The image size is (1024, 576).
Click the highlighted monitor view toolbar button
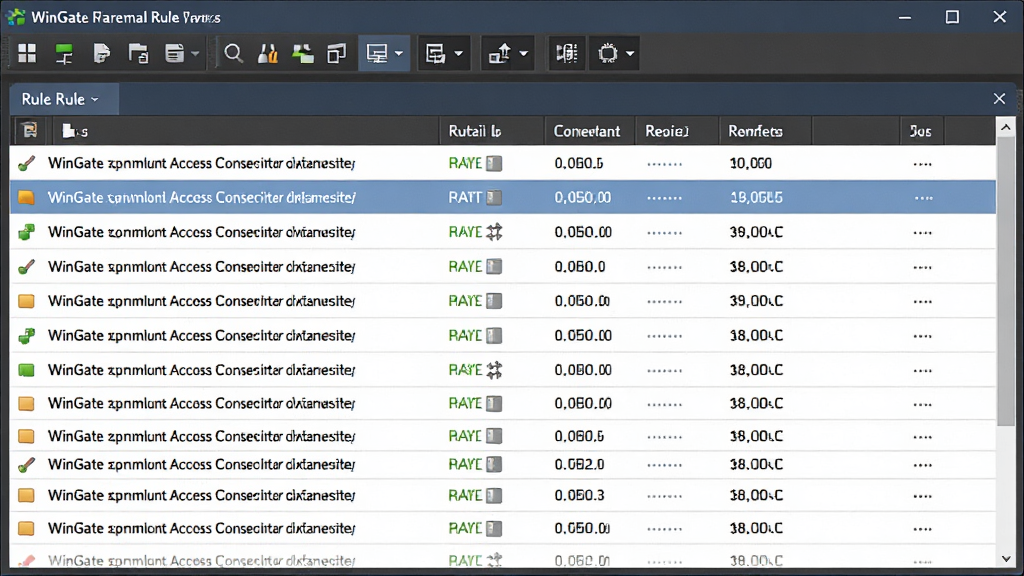tap(377, 54)
